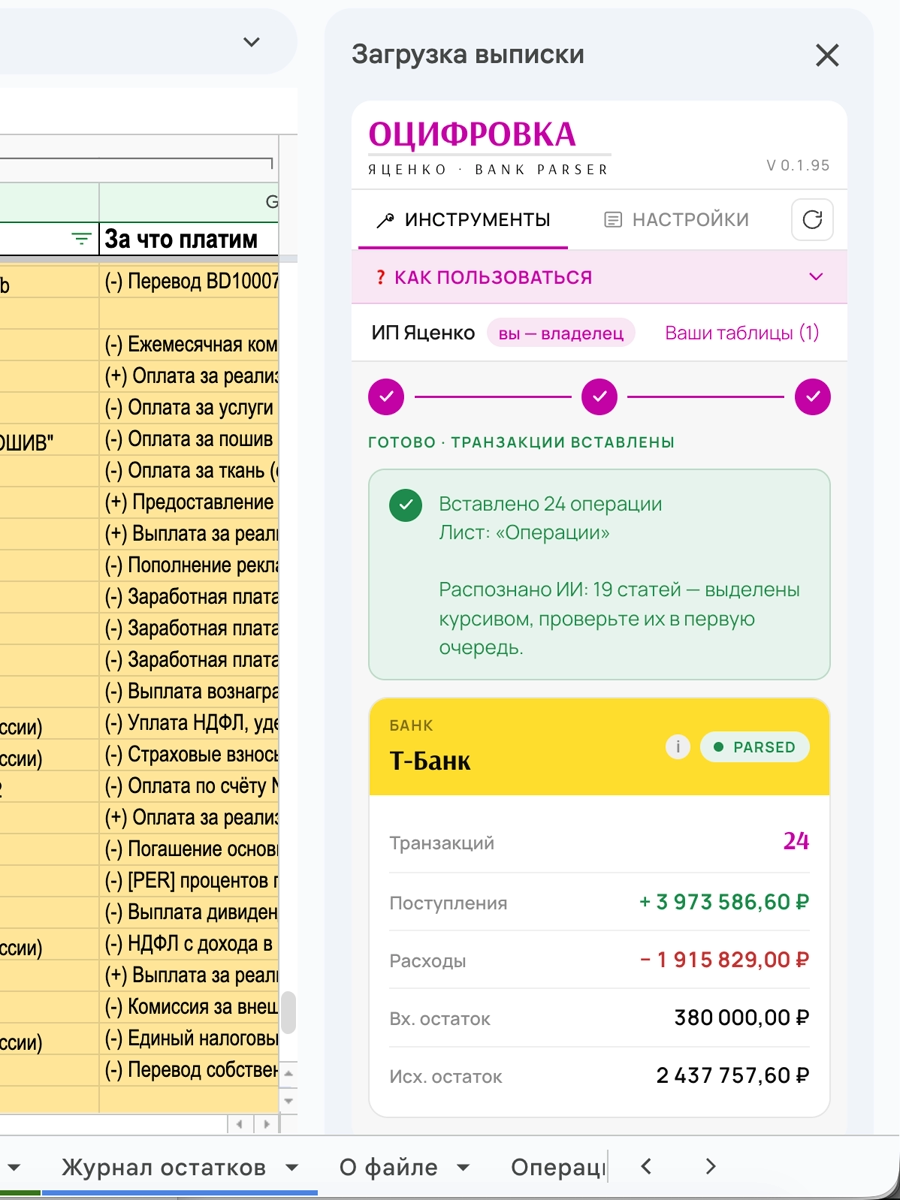Click the third completed step circle
900x1200 pixels.
tap(812, 396)
